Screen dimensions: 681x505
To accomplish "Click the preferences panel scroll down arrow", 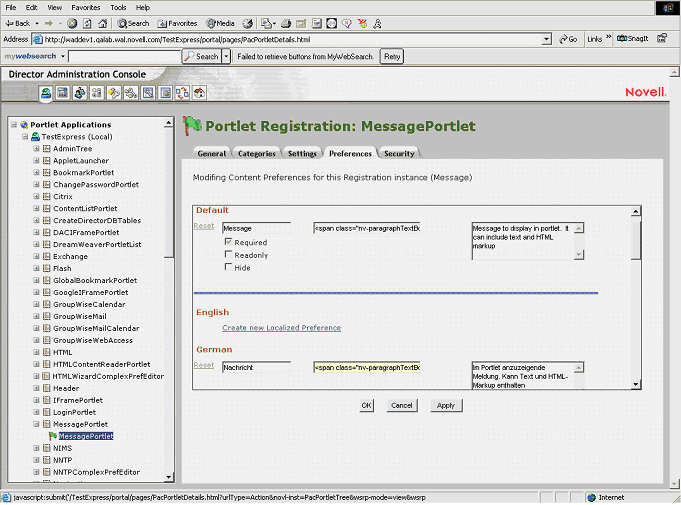I will (x=636, y=384).
